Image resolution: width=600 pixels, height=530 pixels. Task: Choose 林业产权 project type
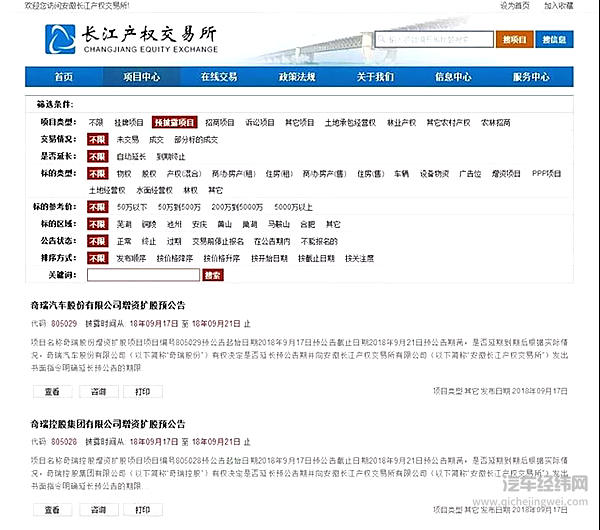coord(401,122)
